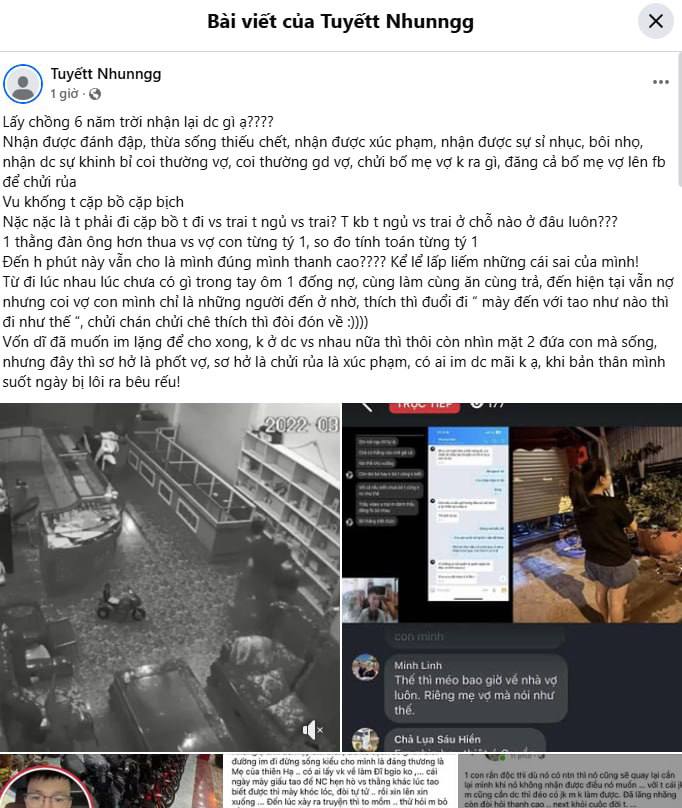Viewport: 682px width, 808px height.
Task: Click the Chả Lụa Sáu Hiền avatar
Action: coord(365,740)
